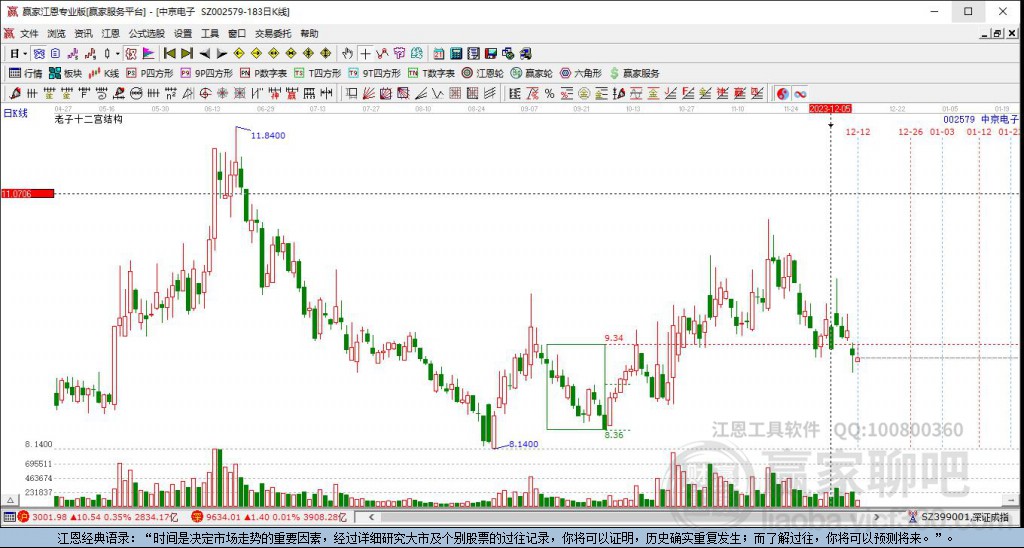This screenshot has width=1024, height=548.
Task: Jump to first bar icon
Action: point(170,54)
